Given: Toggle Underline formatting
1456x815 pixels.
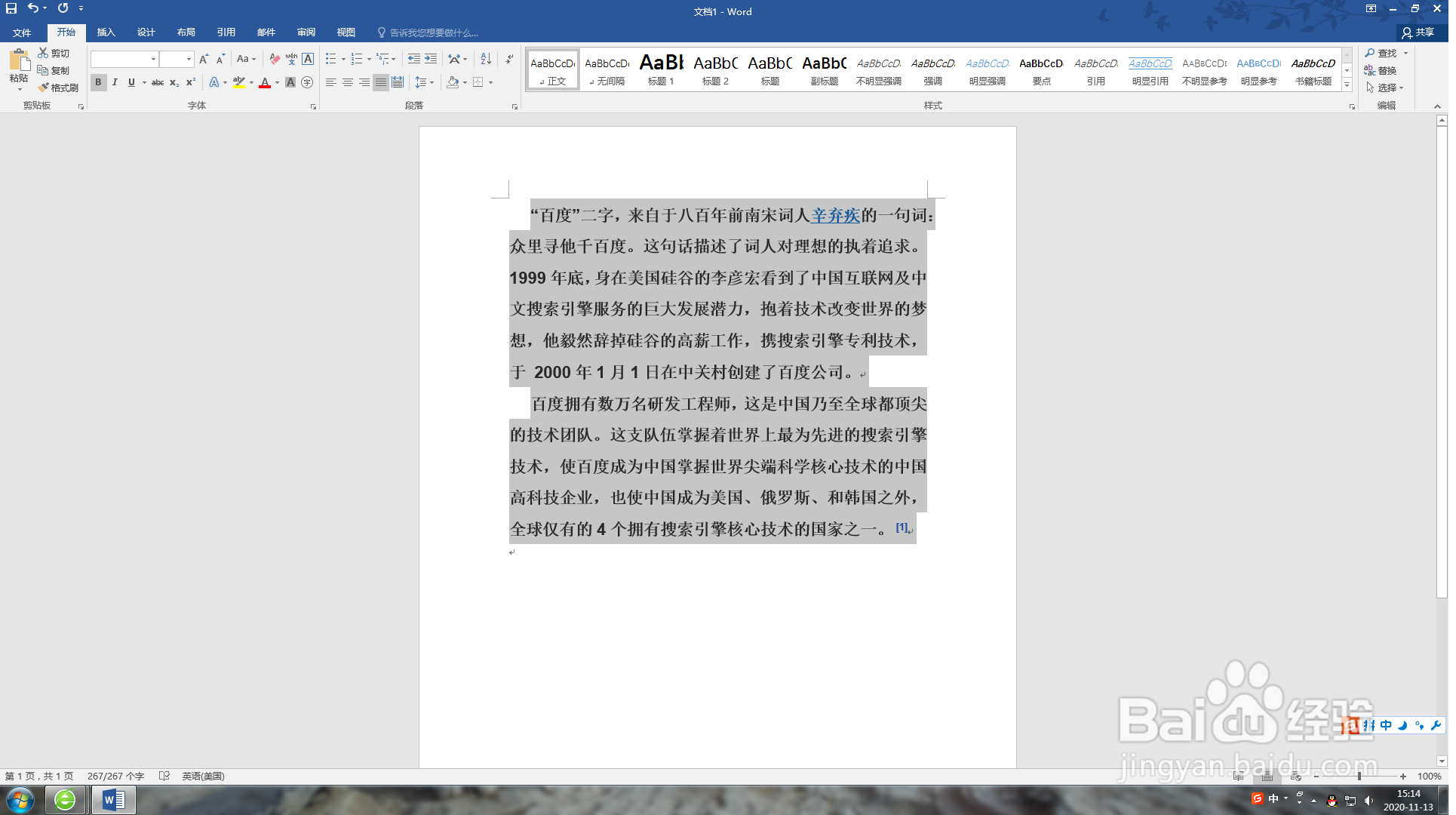Looking at the screenshot, I should (x=131, y=82).
